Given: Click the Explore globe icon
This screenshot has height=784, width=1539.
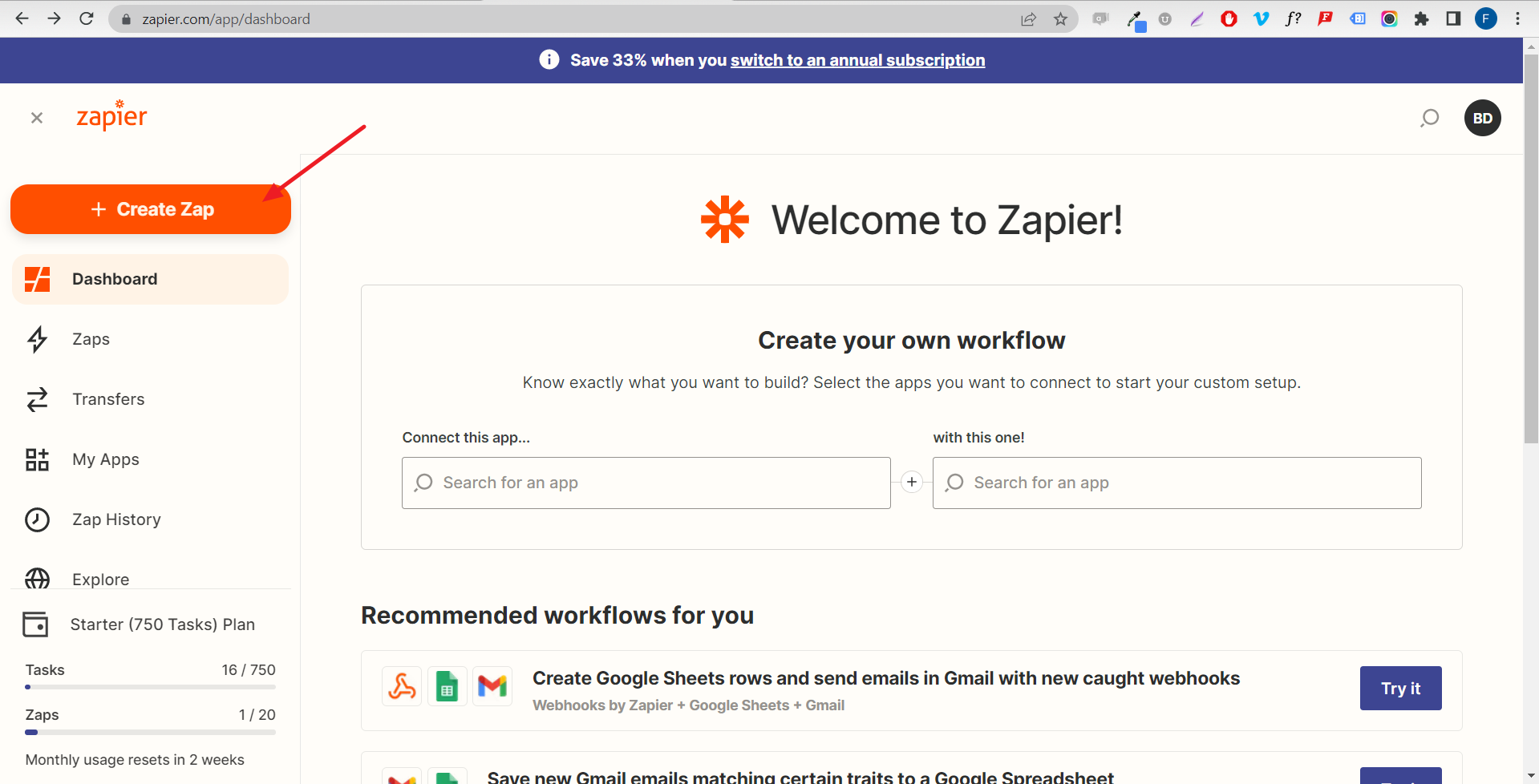Looking at the screenshot, I should 37,578.
